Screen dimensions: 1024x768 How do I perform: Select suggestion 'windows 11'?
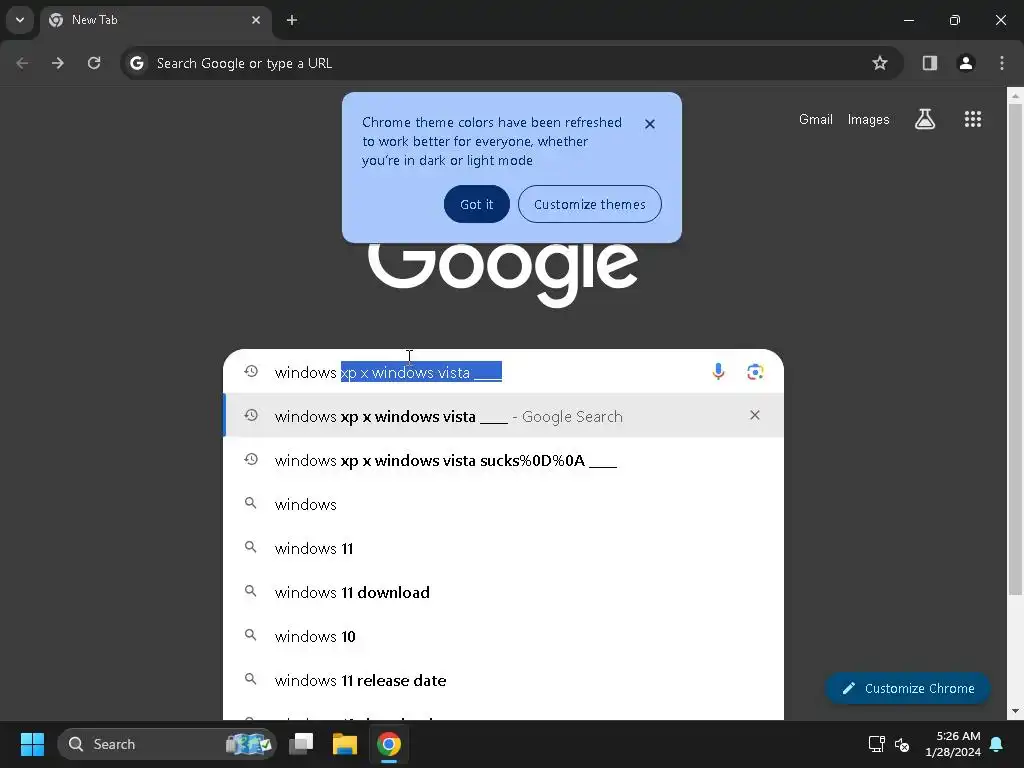[x=503, y=548]
